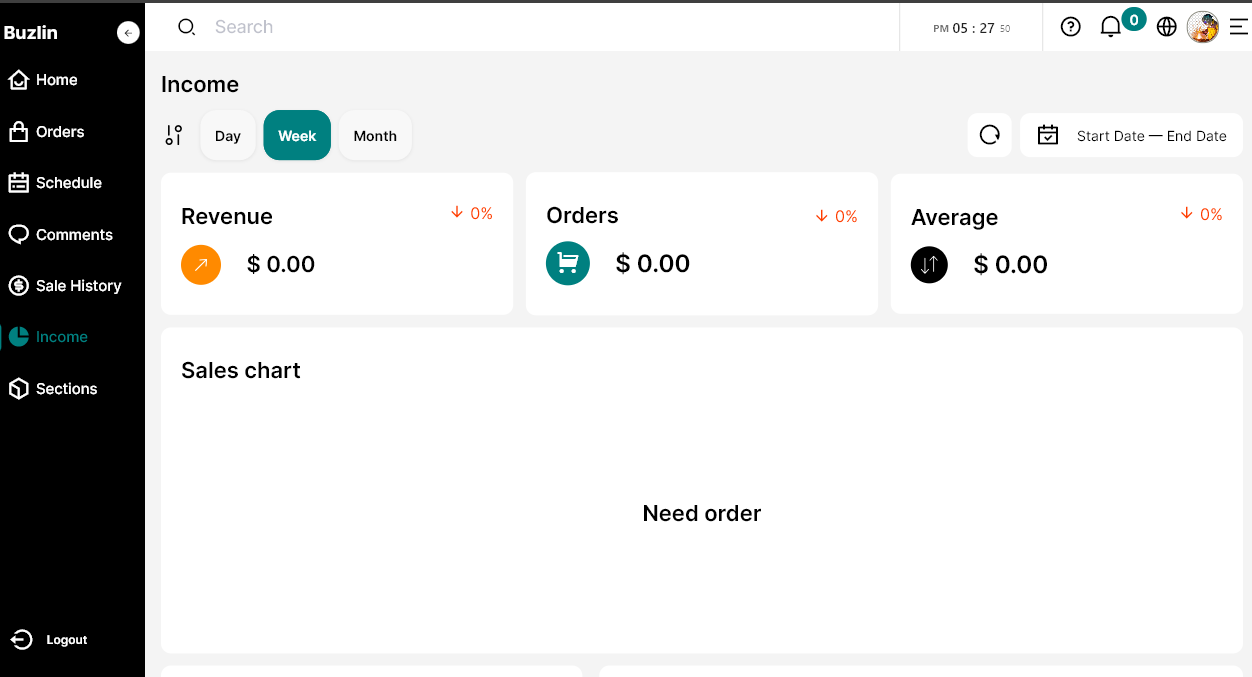Open the Orders page
Image resolution: width=1252 pixels, height=677 pixels.
coord(59,132)
